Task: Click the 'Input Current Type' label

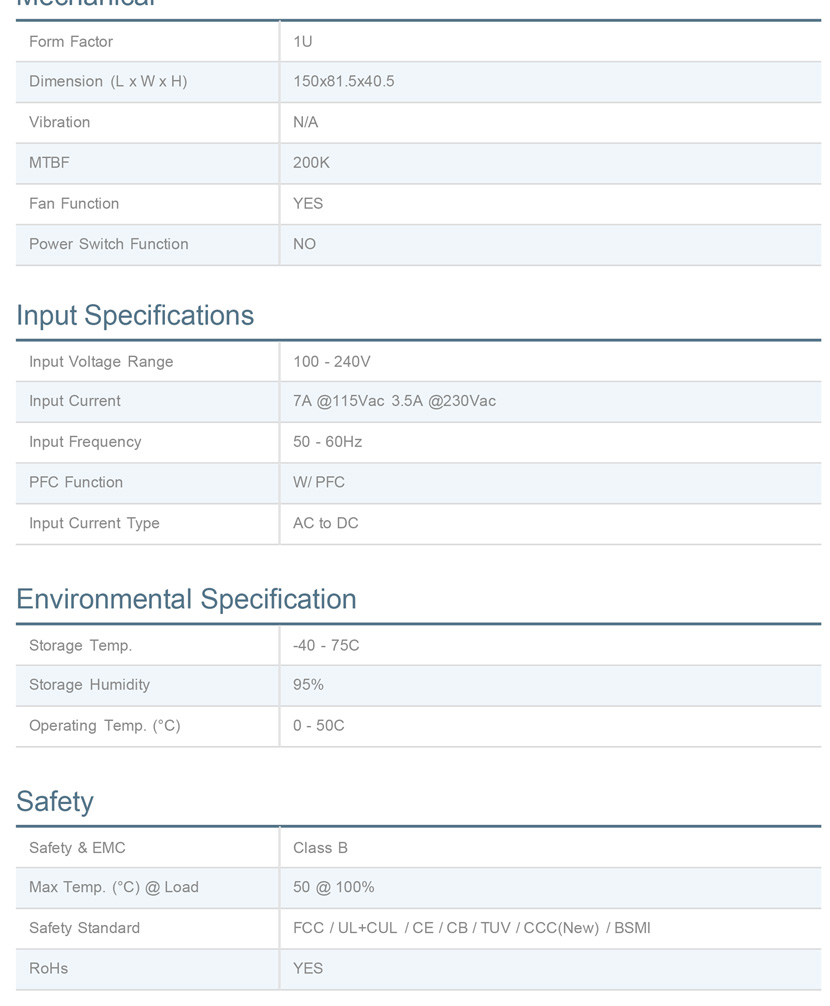Action: tap(94, 524)
